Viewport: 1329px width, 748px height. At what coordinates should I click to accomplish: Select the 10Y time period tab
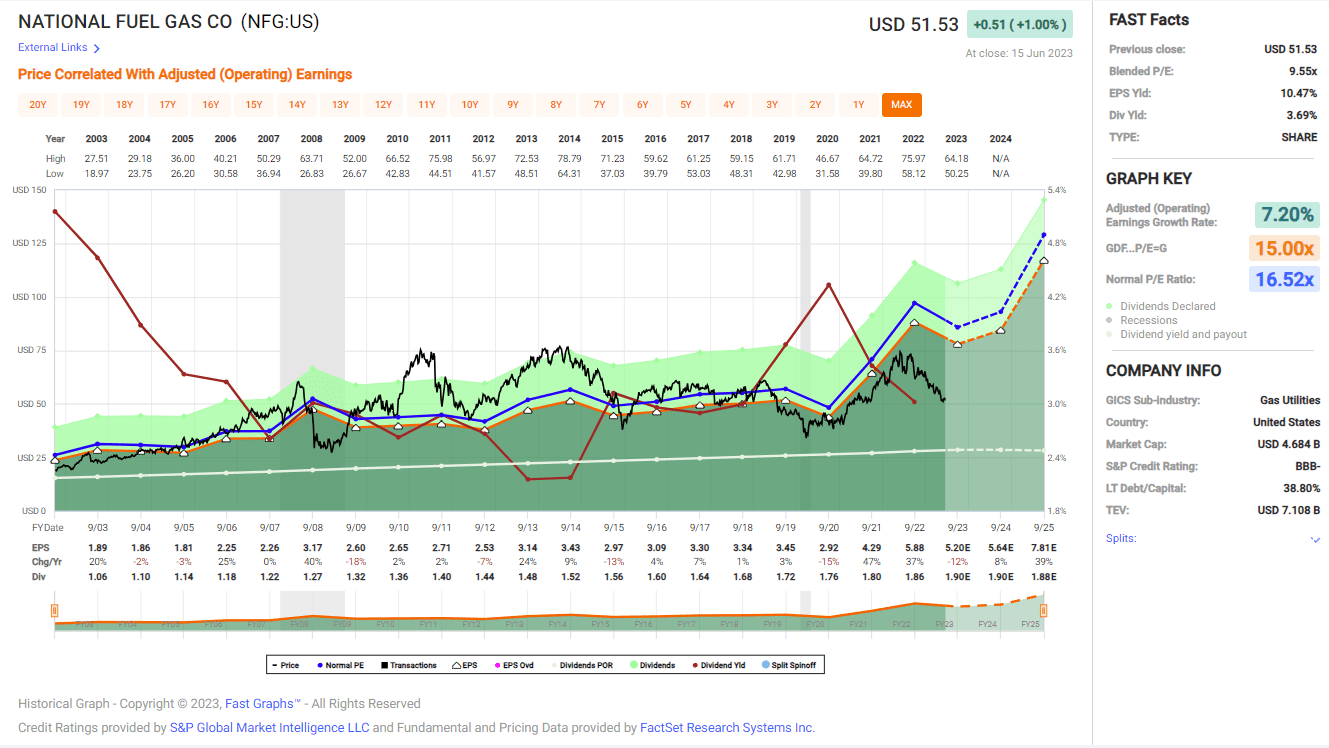tap(470, 104)
